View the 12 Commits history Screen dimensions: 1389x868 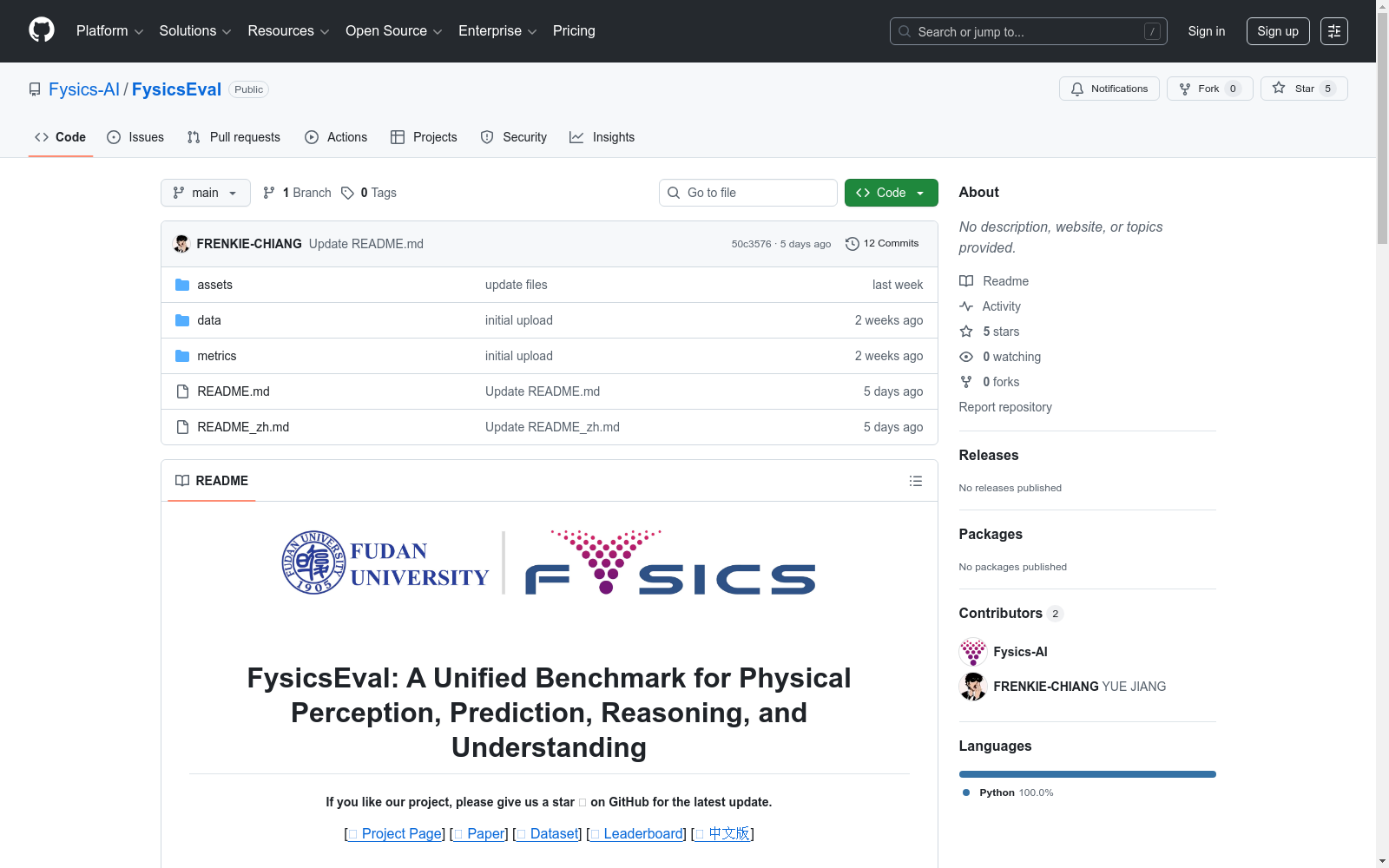(882, 244)
